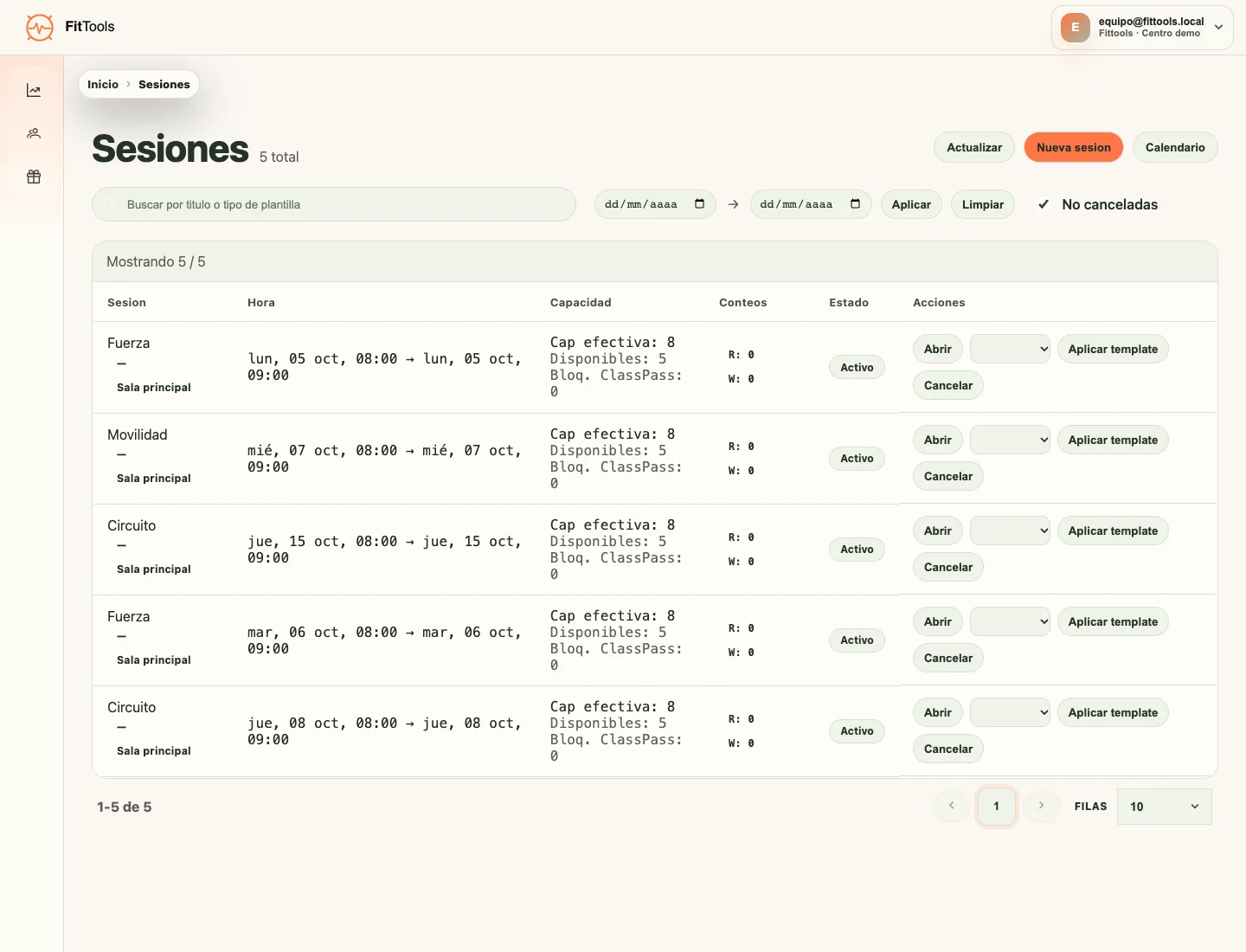
Task: Cancel the Circuito jue 08 oct session
Action: pos(948,749)
